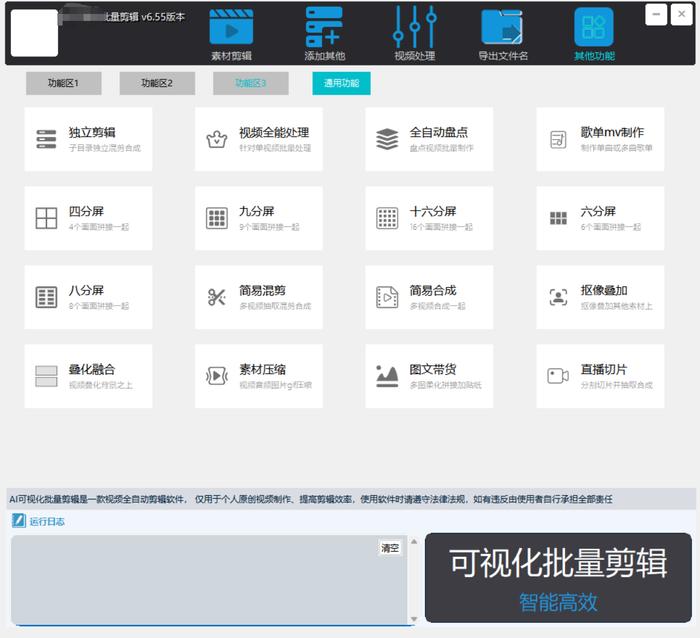Viewport: 700px width, 638px height.
Task: Open 十六分屏 card title
Action: pos(433,211)
